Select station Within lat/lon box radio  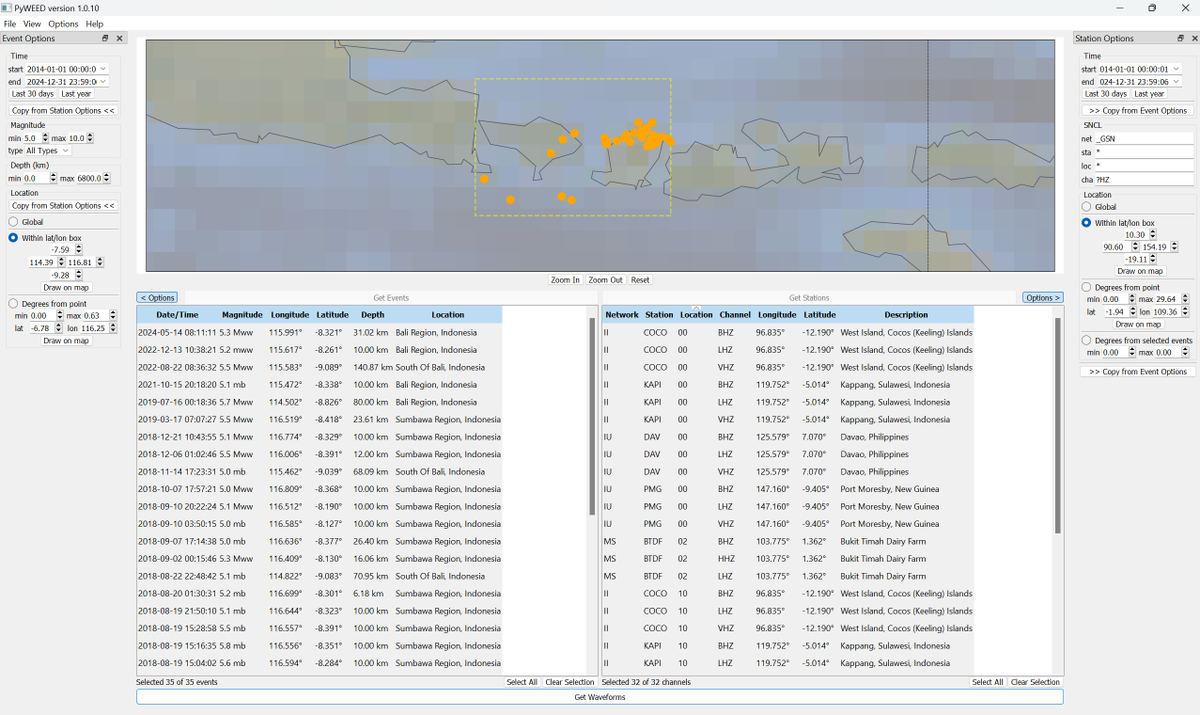1086,223
